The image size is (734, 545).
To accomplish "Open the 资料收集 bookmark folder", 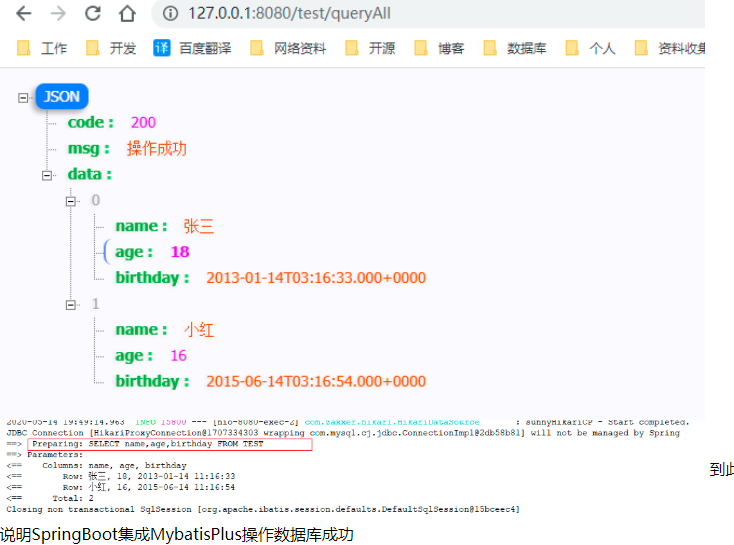I will [x=670, y=48].
